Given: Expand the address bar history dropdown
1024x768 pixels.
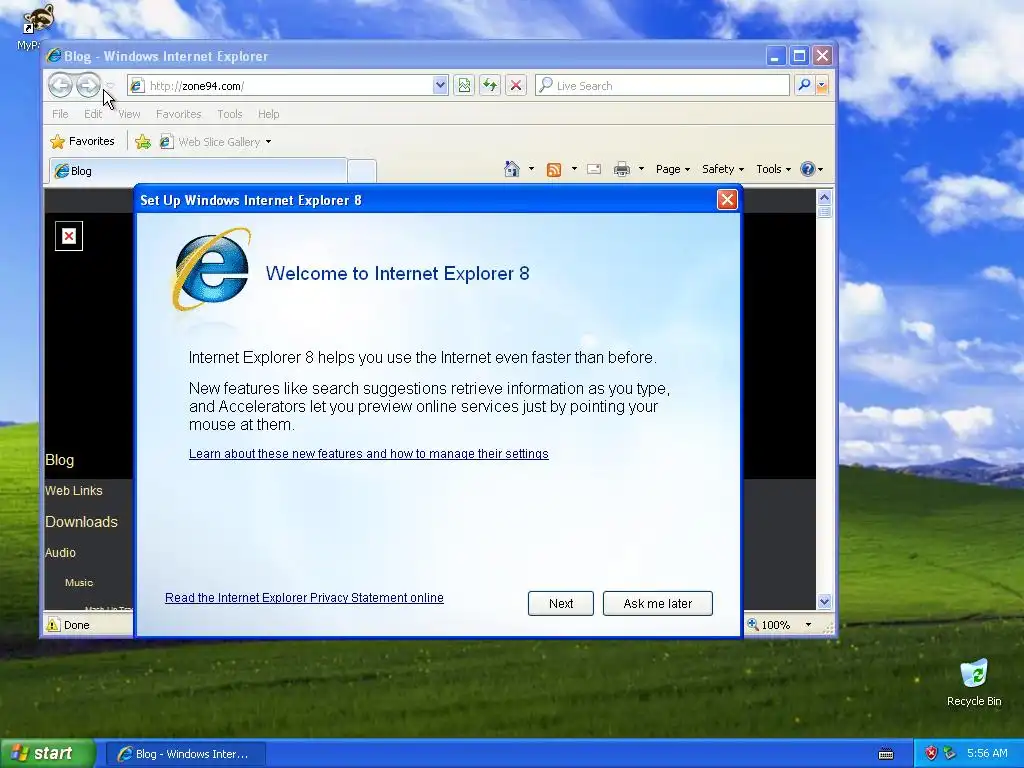Looking at the screenshot, I should pos(440,85).
